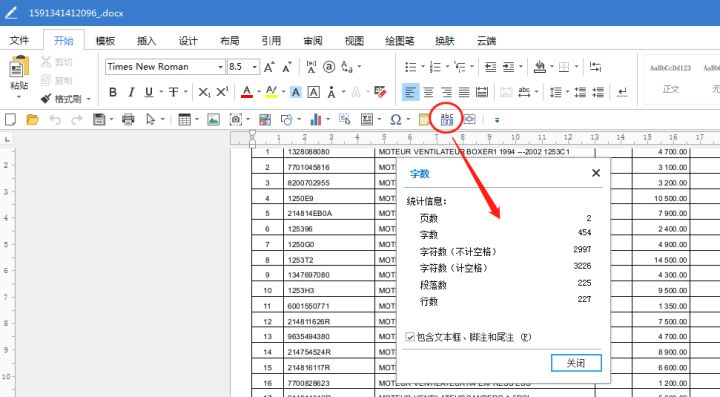Click the ruler tab selector corner
This screenshot has height=397, width=720.
(x=7, y=139)
